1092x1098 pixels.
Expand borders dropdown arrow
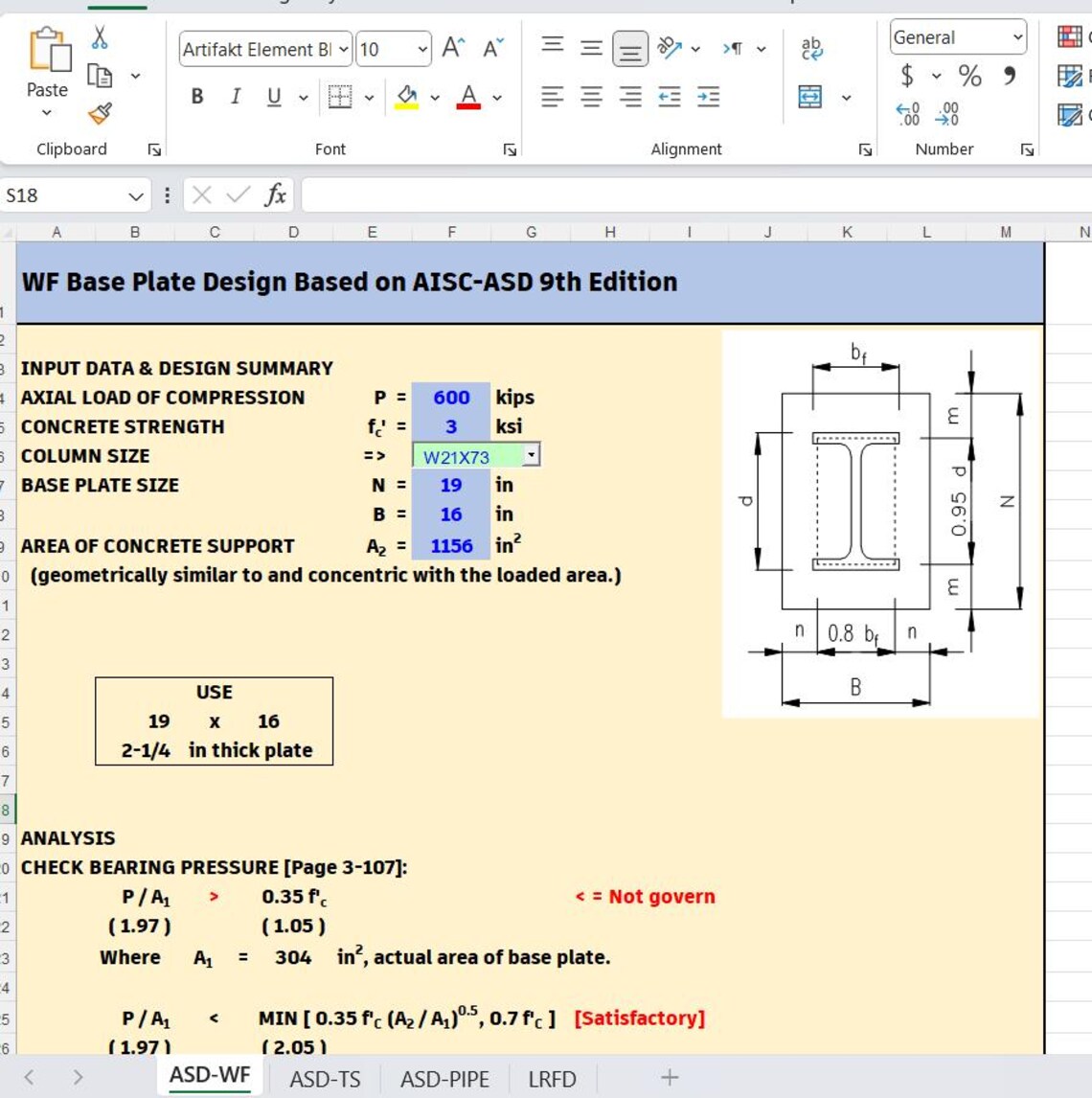point(369,98)
